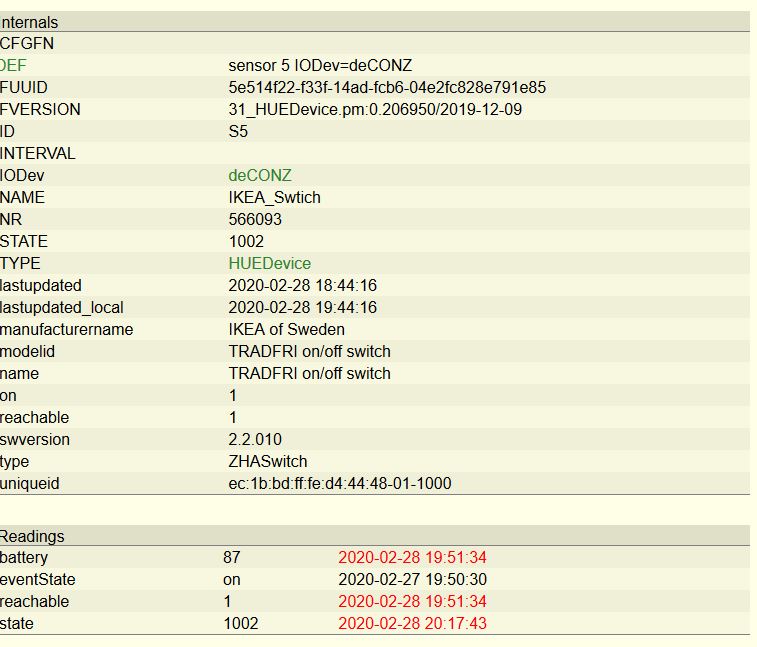Click the NR value 566093
757x647 pixels.
[x=255, y=219]
